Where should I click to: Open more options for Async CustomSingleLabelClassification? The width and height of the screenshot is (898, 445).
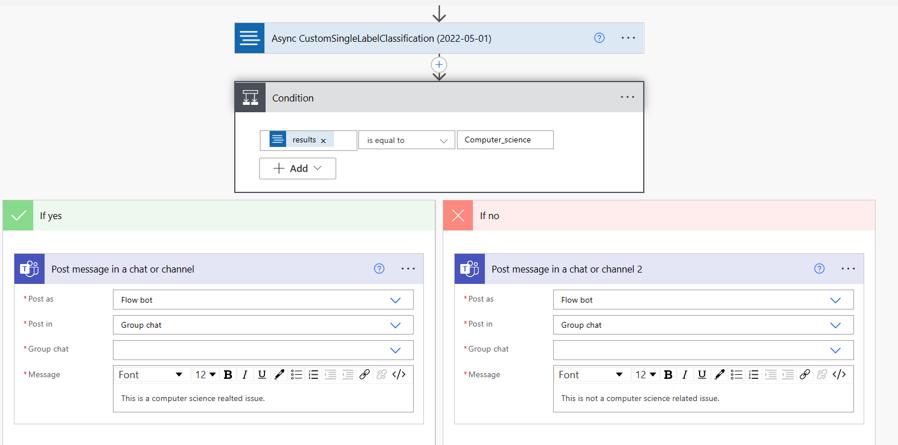[628, 38]
